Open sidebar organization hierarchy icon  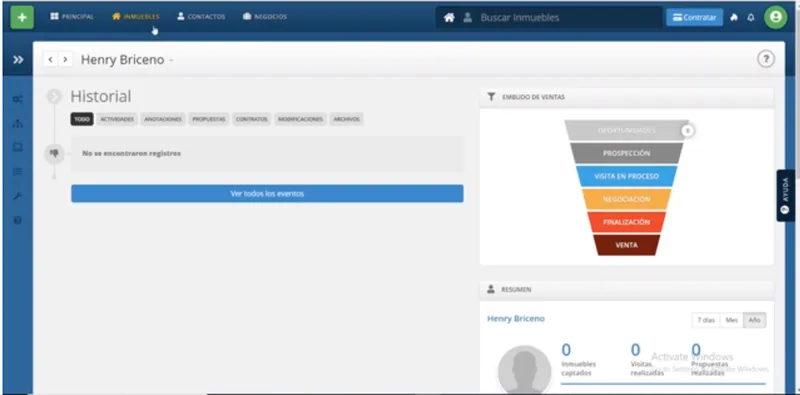[x=18, y=124]
